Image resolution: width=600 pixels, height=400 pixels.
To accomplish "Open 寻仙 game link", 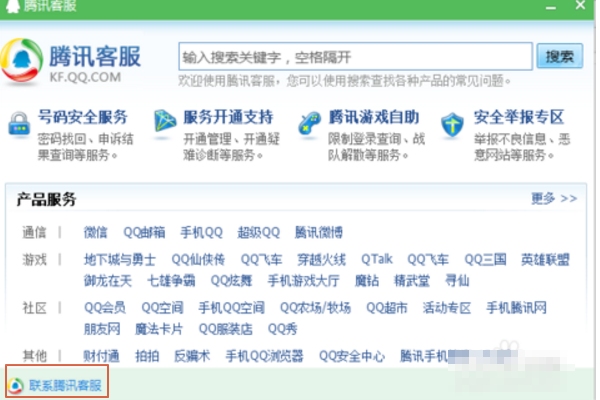I will [457, 281].
